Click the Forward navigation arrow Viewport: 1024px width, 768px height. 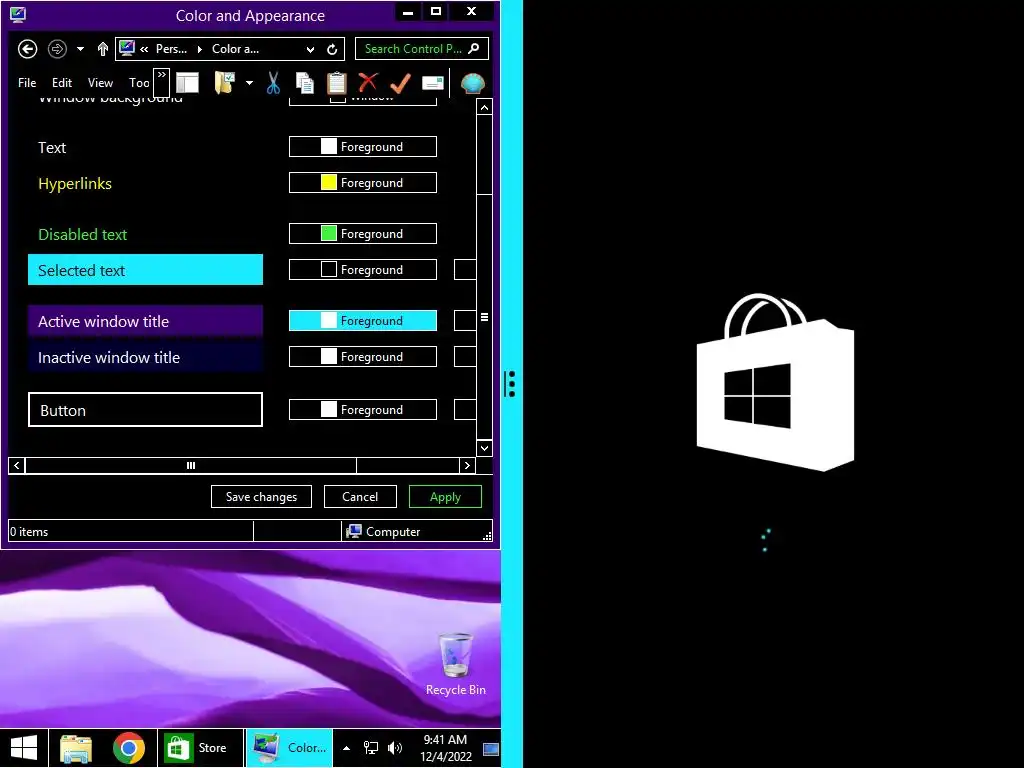[57, 49]
